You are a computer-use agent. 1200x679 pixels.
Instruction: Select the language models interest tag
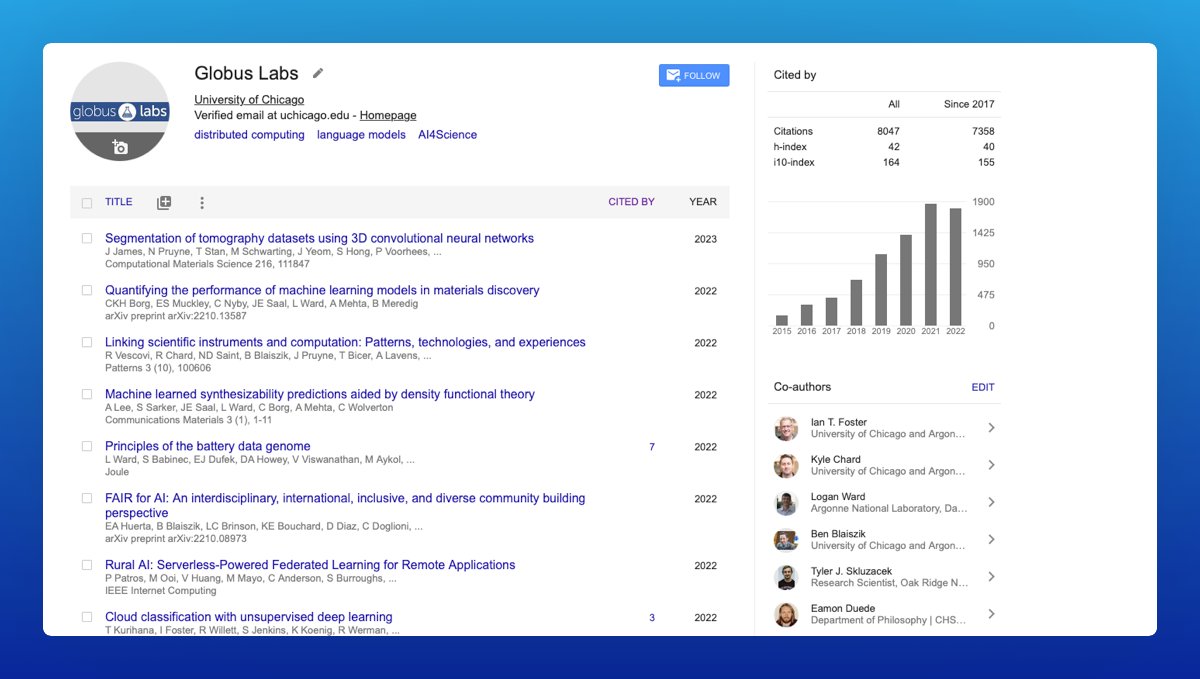click(x=361, y=135)
